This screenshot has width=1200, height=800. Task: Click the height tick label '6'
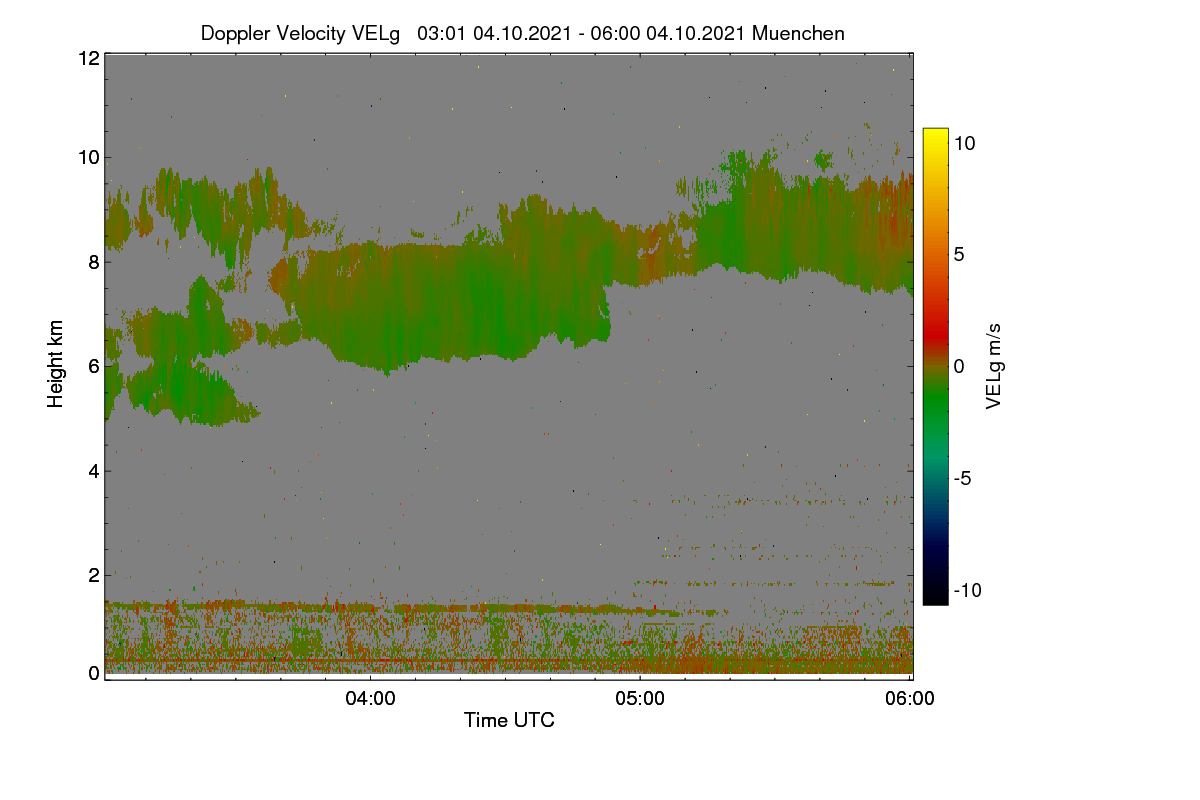coord(94,366)
